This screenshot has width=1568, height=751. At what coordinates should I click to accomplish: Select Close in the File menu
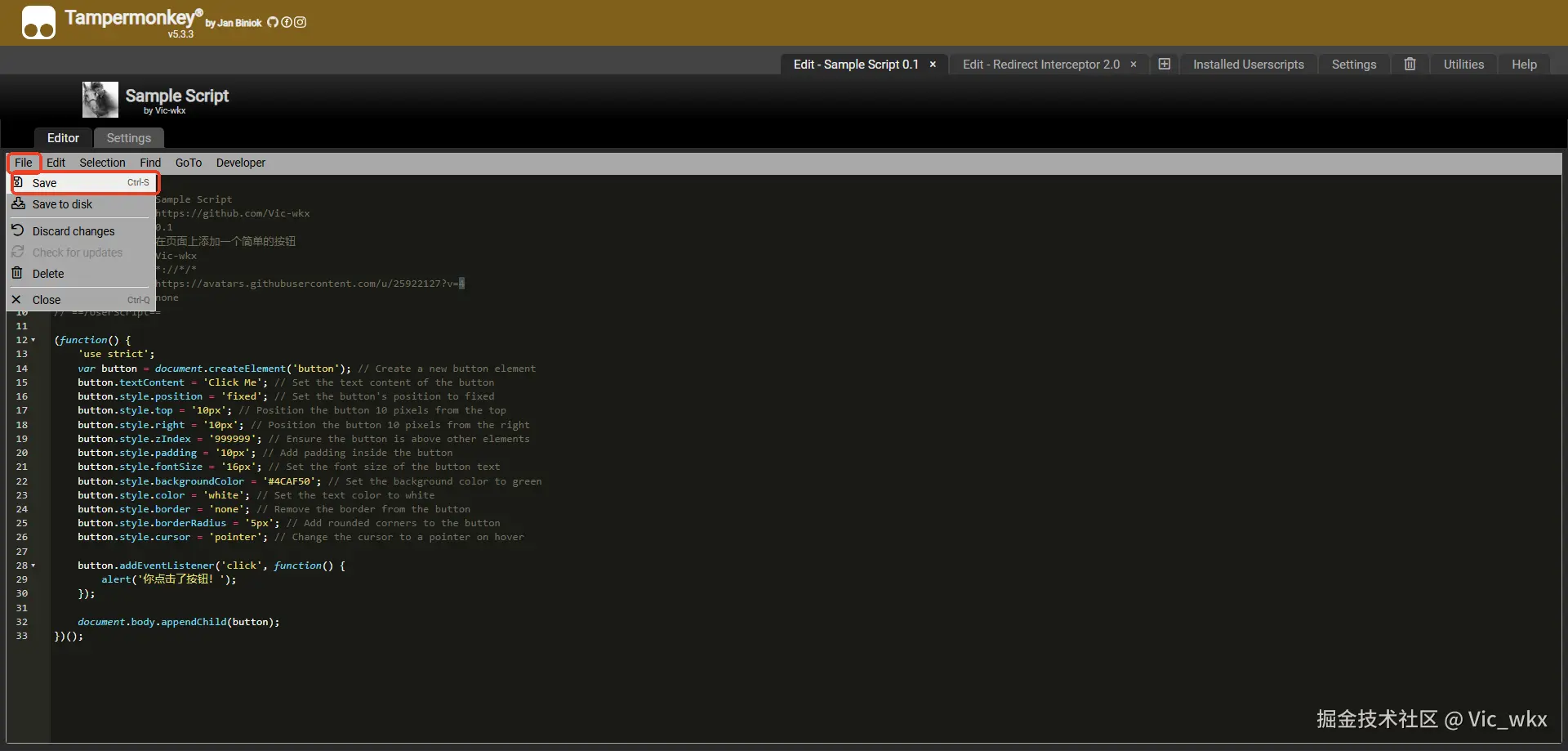[x=47, y=299]
